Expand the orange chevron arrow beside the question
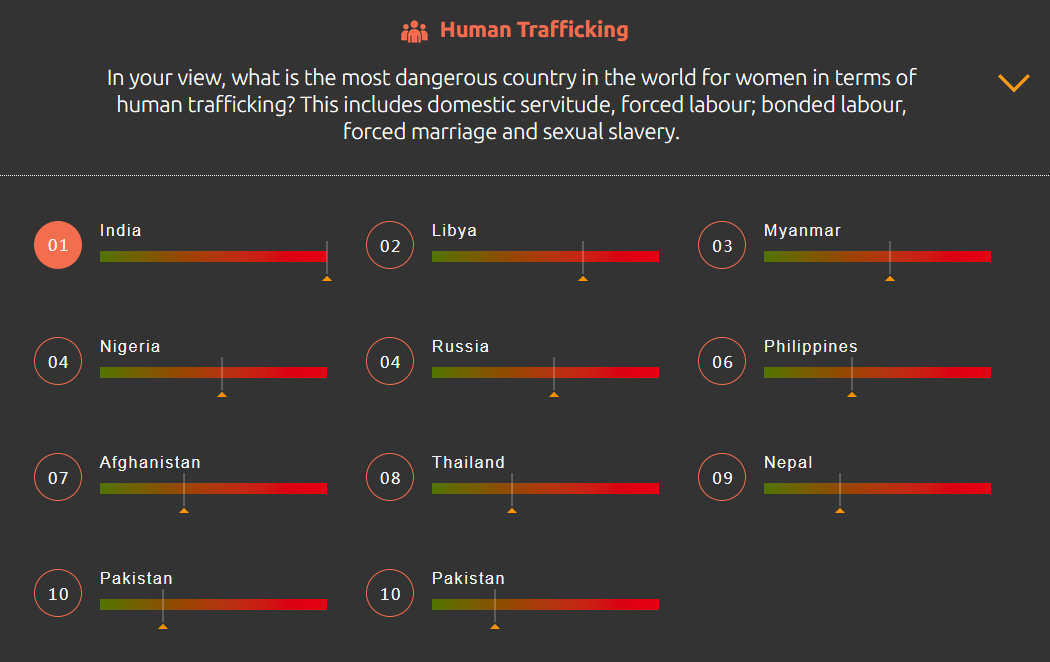This screenshot has width=1050, height=662. click(1013, 83)
